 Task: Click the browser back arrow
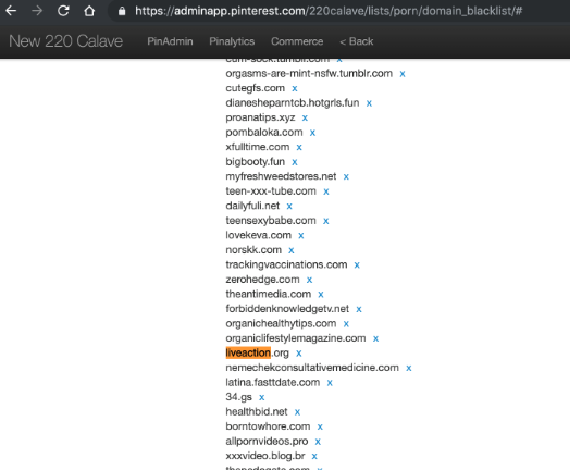pos(11,11)
